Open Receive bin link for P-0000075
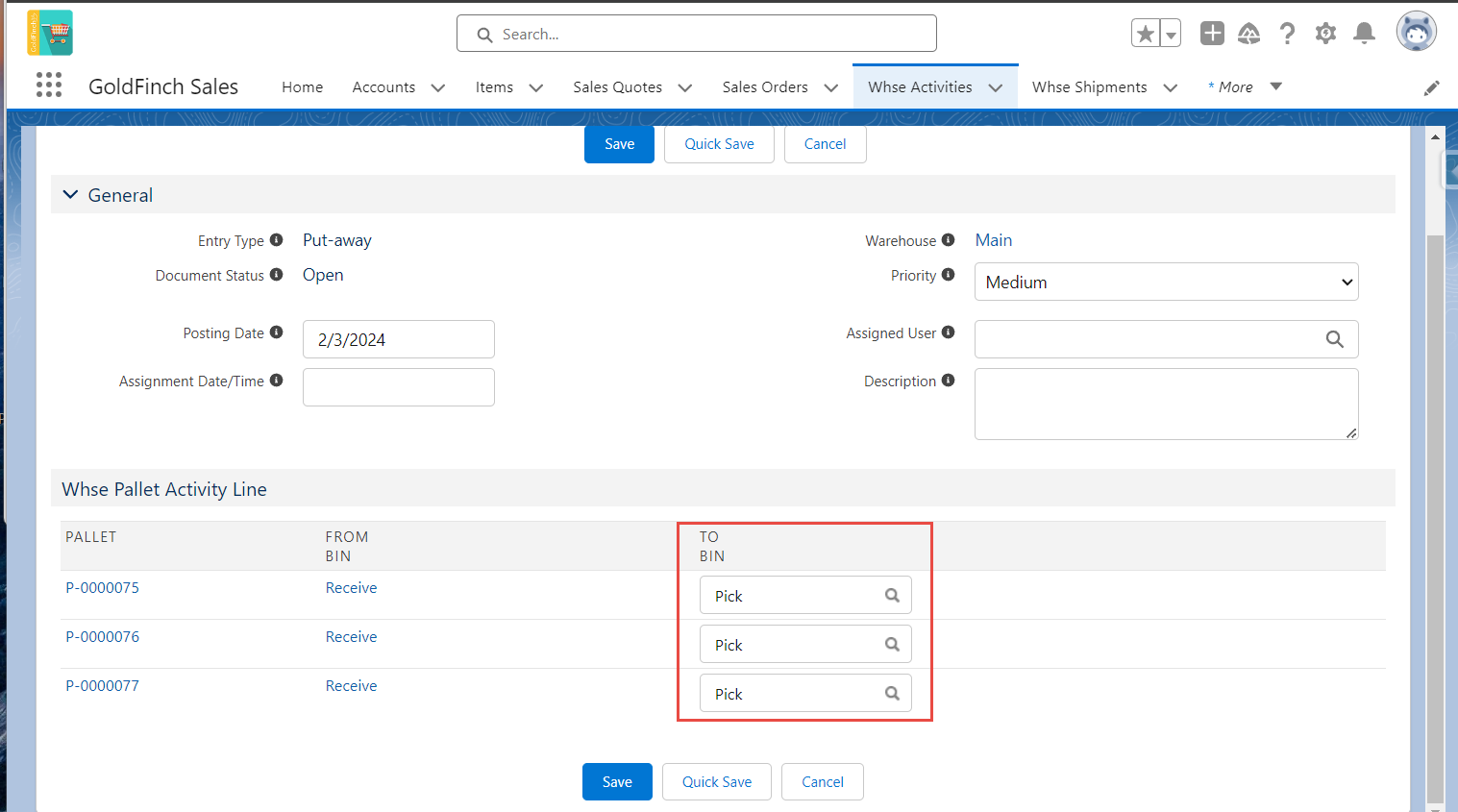 pyautogui.click(x=351, y=587)
